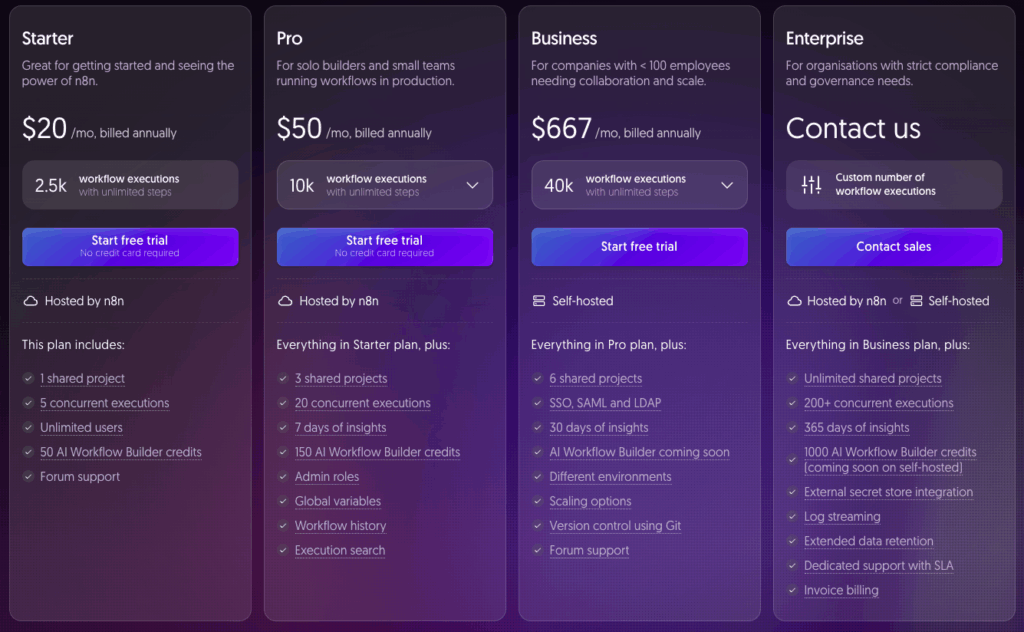1024x632 pixels.
Task: Click checkmark next to Invoice billing
Action: coord(792,590)
